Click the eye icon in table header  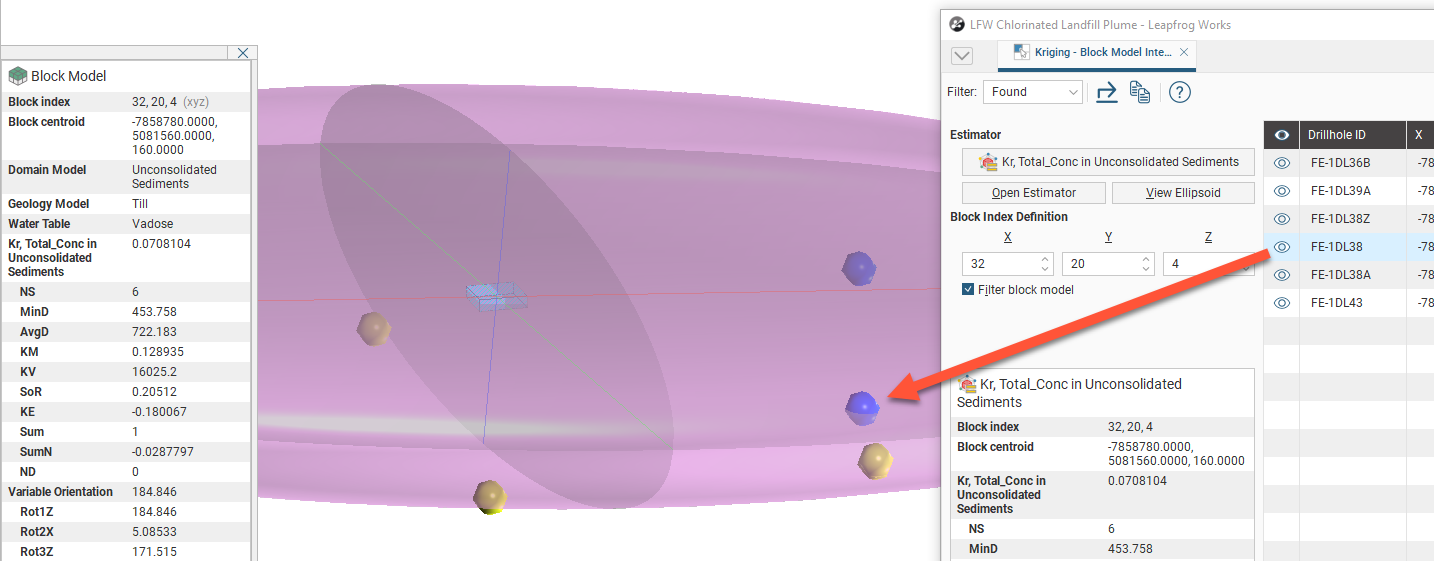click(x=1281, y=135)
